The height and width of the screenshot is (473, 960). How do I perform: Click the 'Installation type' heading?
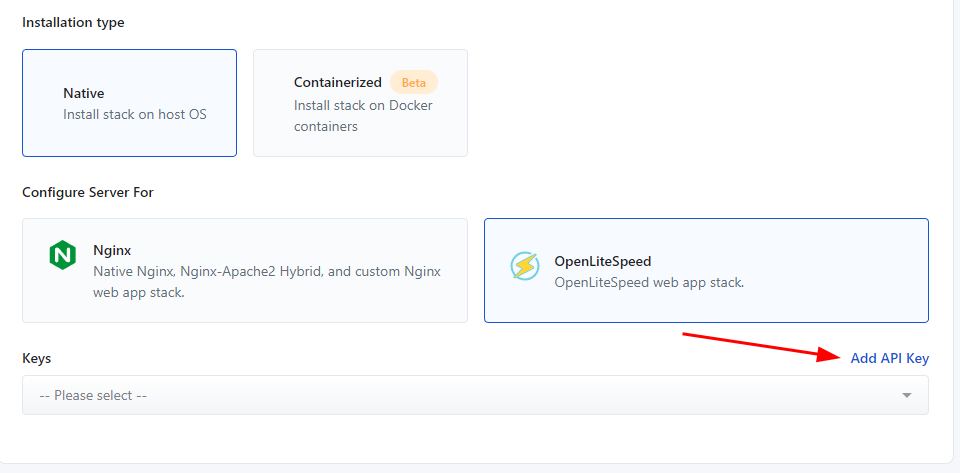(x=73, y=22)
